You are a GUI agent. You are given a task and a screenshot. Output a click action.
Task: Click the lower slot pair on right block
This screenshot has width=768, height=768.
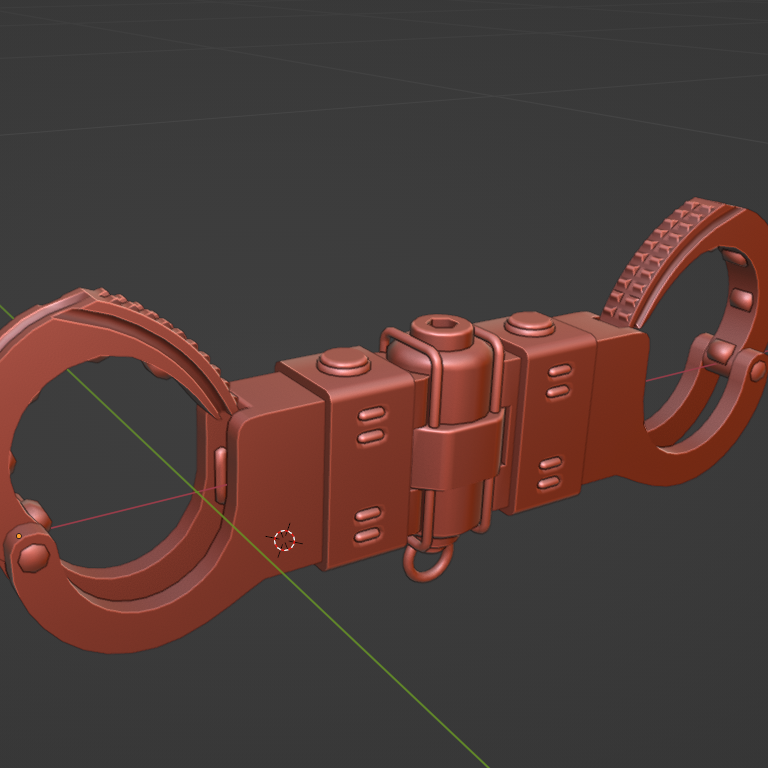[549, 474]
